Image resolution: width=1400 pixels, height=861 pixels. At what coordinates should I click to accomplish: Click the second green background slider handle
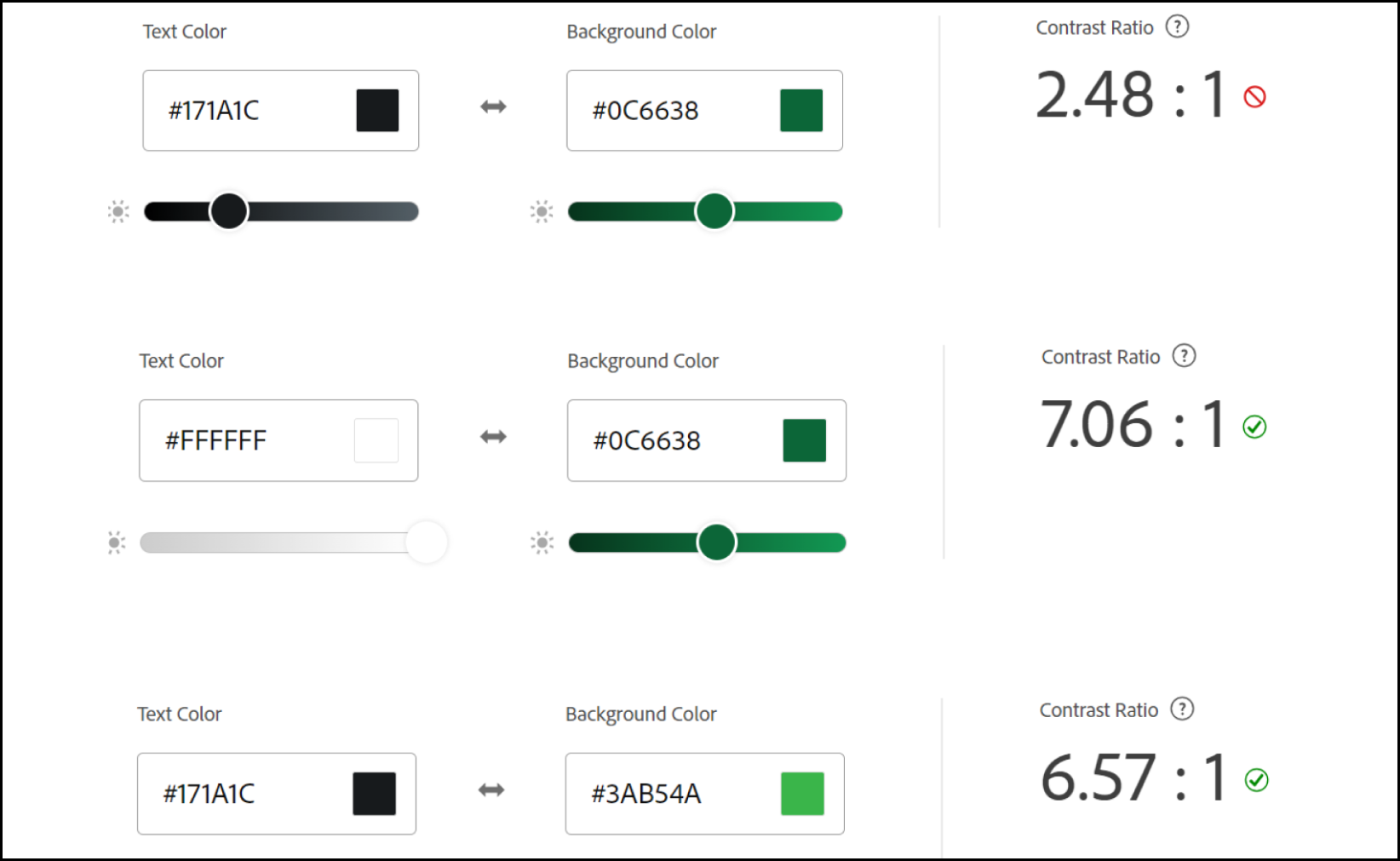(x=716, y=542)
